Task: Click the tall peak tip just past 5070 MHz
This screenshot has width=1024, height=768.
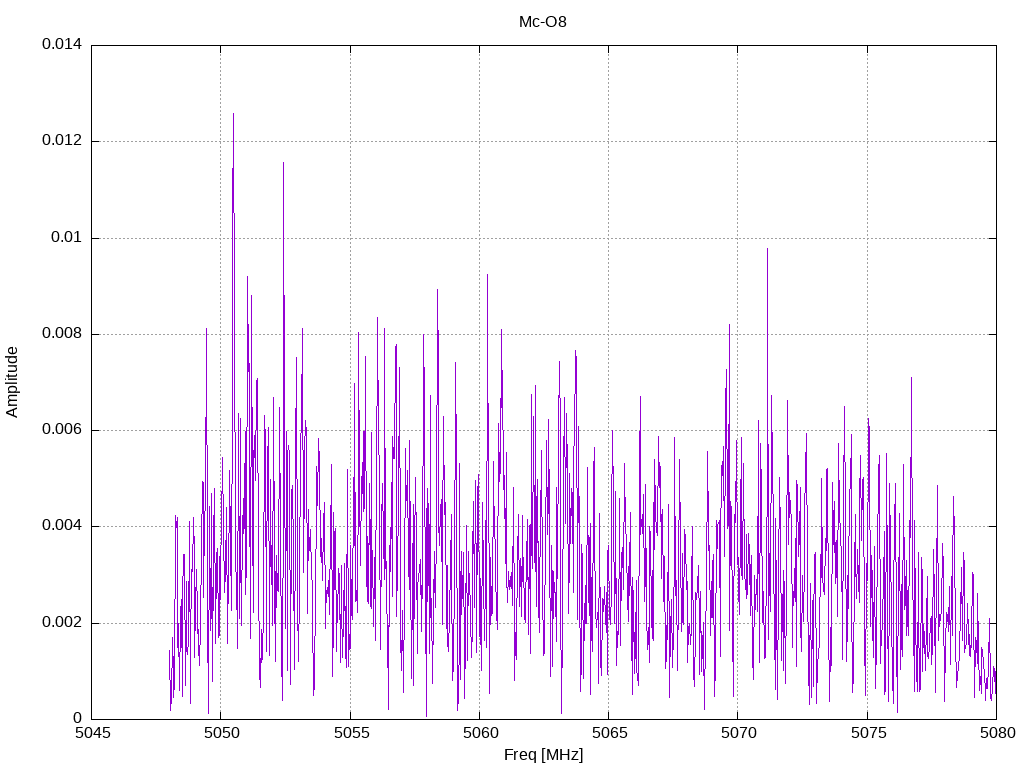Action: pos(767,249)
